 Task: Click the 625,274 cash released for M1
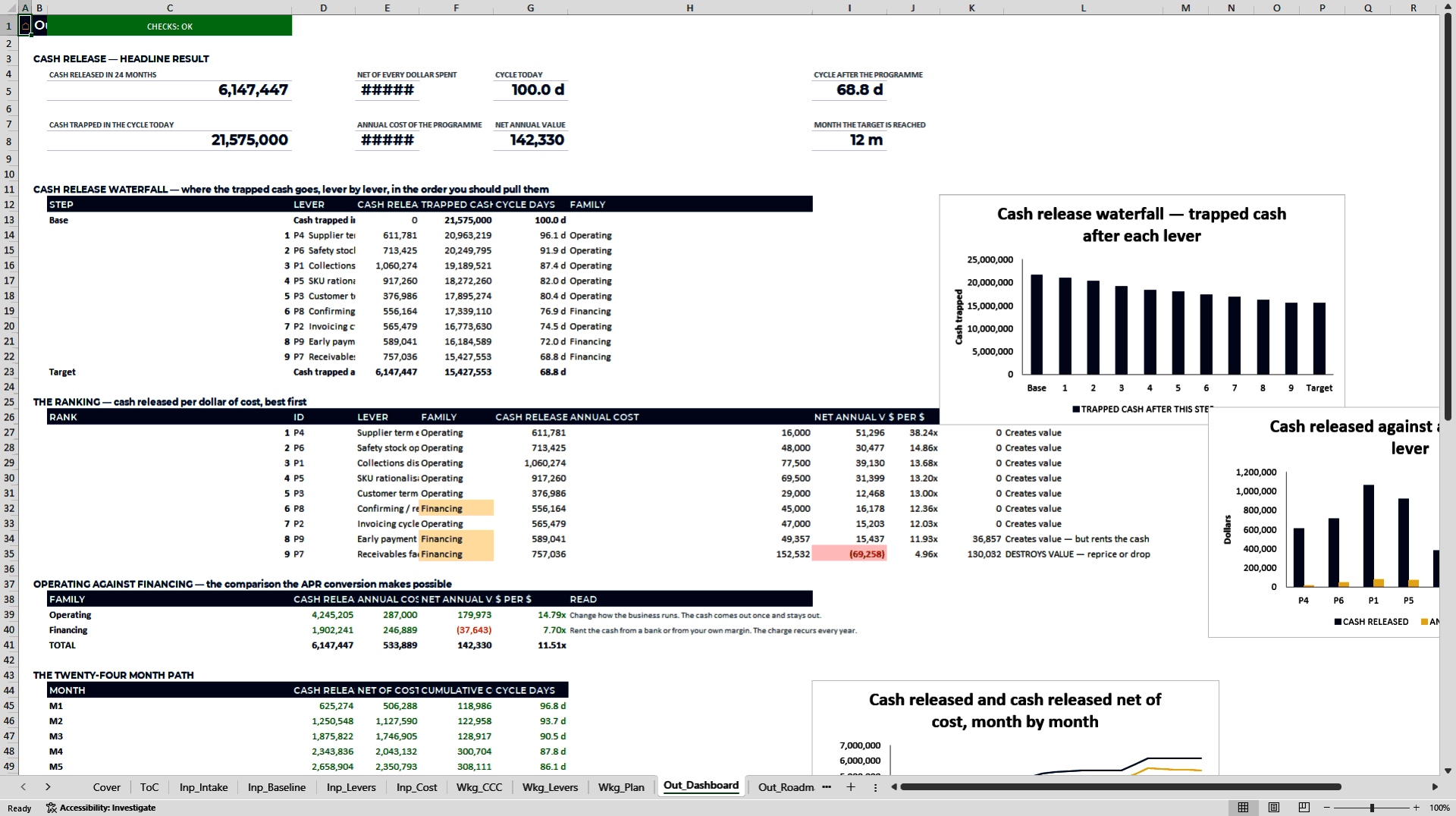[x=324, y=705]
